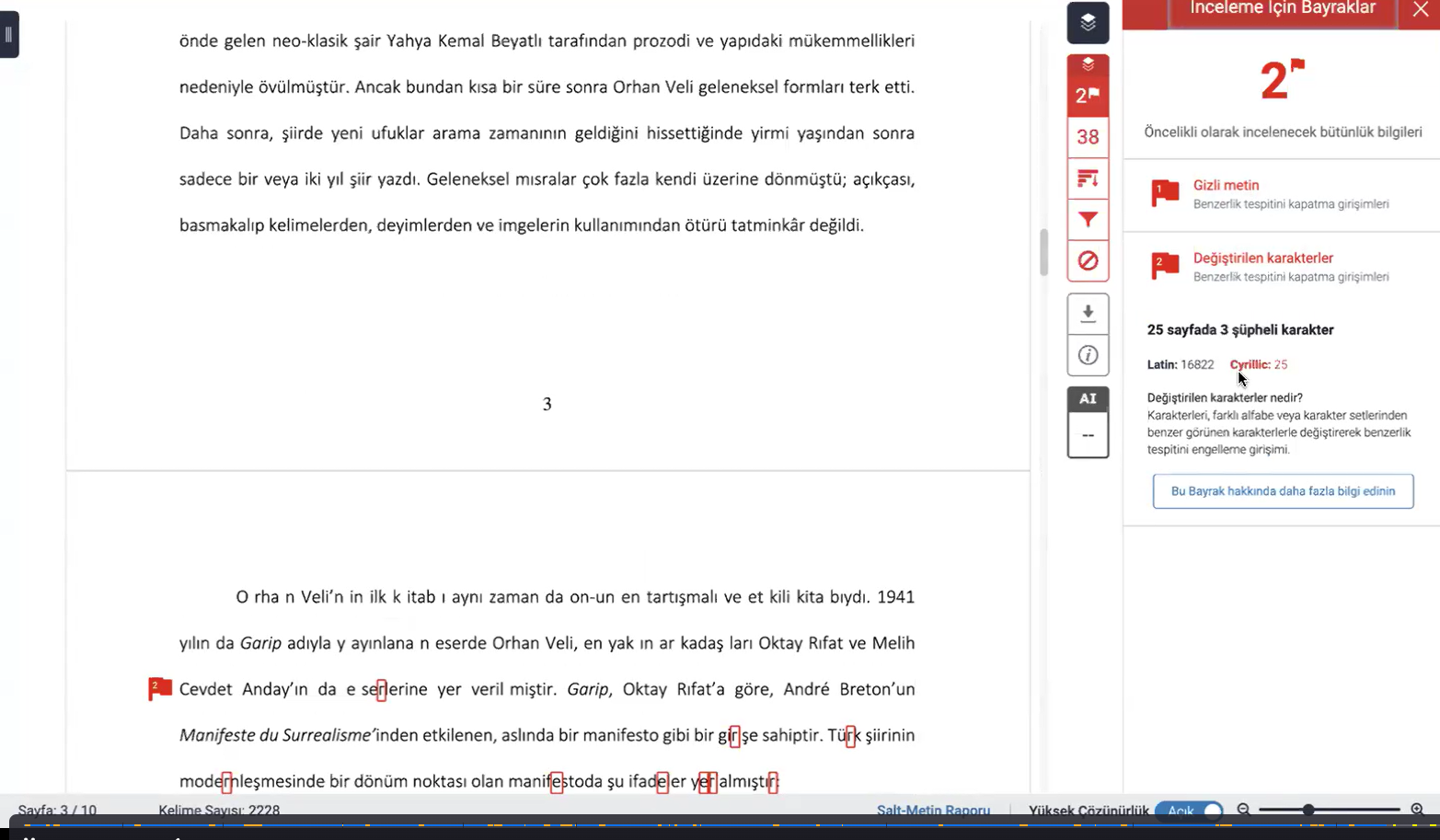Image resolution: width=1440 pixels, height=840 pixels.
Task: Open the excluded sources circle-slash icon
Action: click(1088, 261)
